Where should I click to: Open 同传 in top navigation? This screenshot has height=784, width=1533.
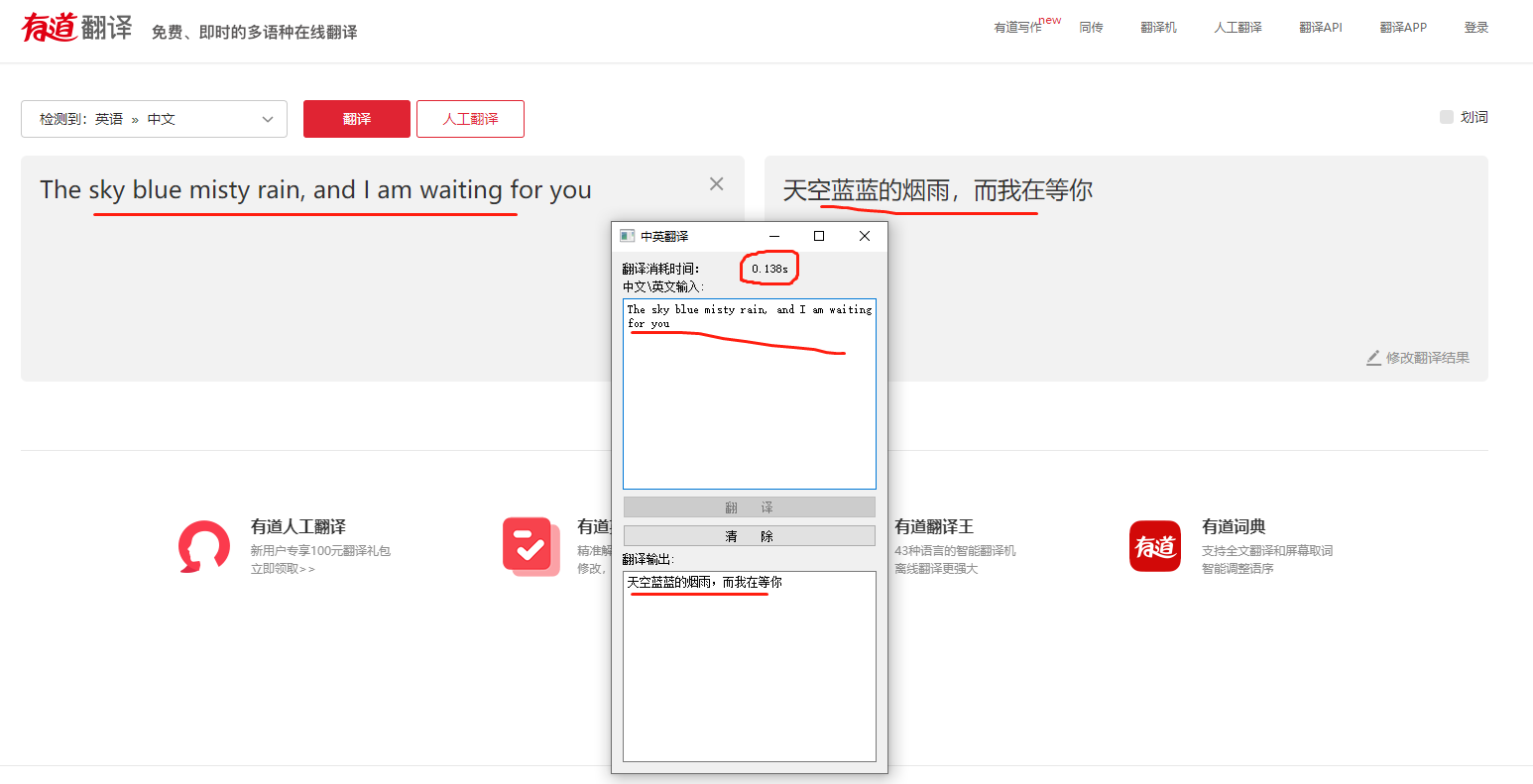point(1092,28)
